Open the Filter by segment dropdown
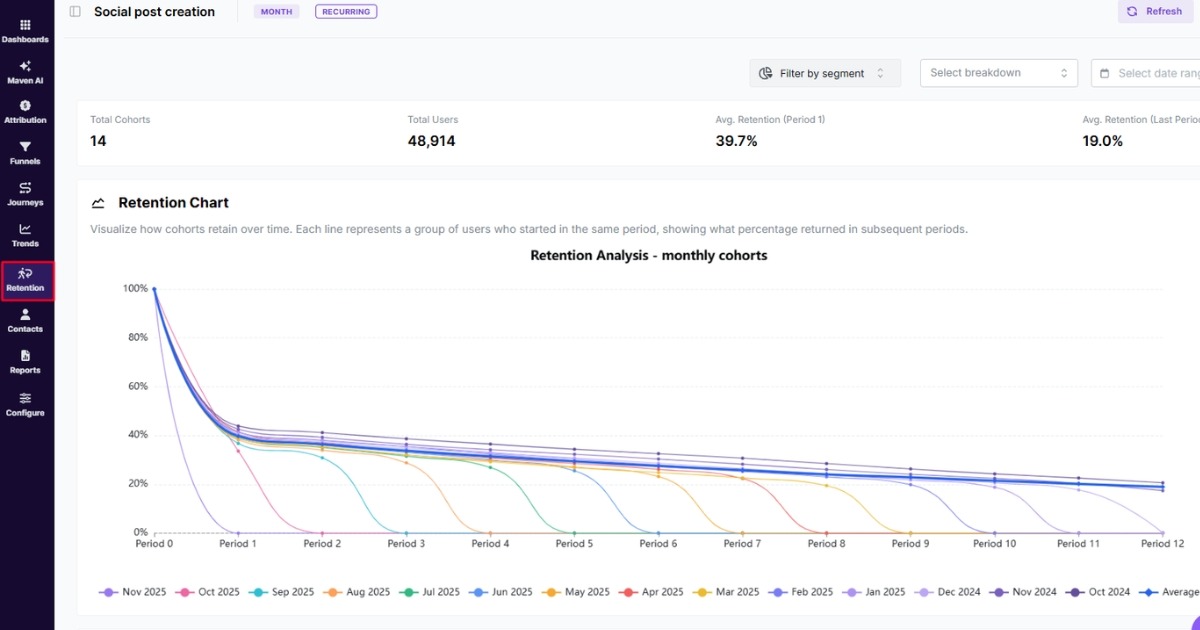Screen dimensions: 1200x630 tap(824, 72)
